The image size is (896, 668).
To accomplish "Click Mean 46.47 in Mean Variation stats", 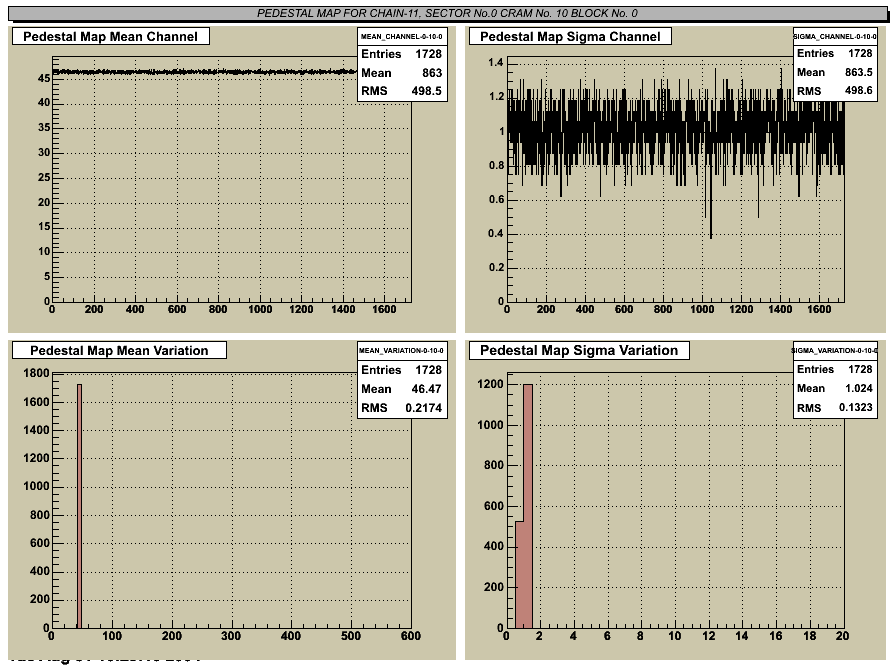I will click(x=402, y=389).
